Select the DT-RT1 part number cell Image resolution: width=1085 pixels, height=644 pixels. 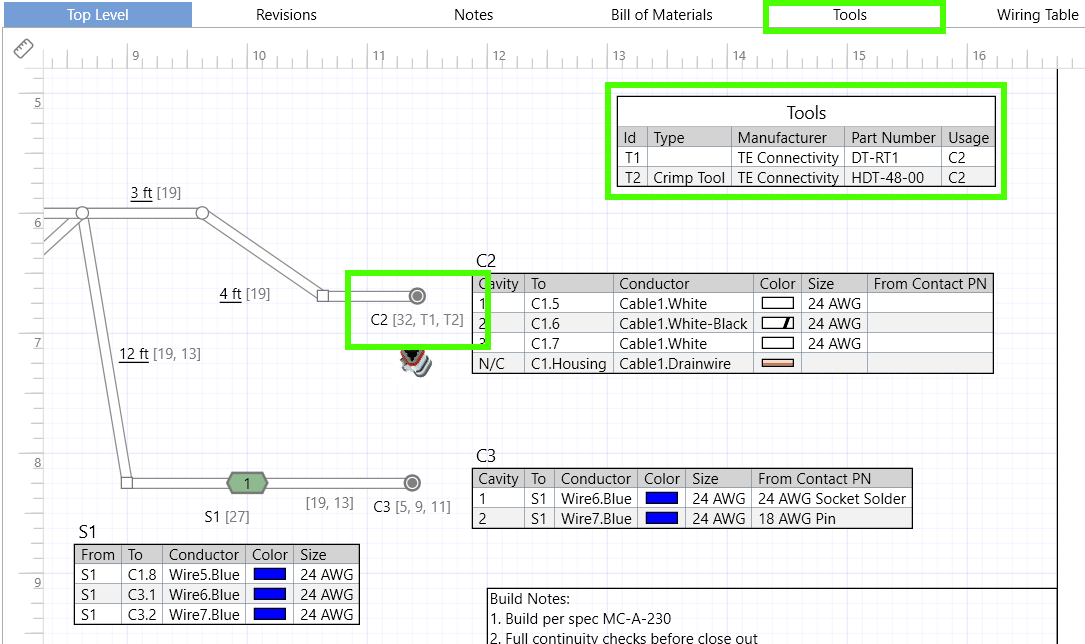893,158
